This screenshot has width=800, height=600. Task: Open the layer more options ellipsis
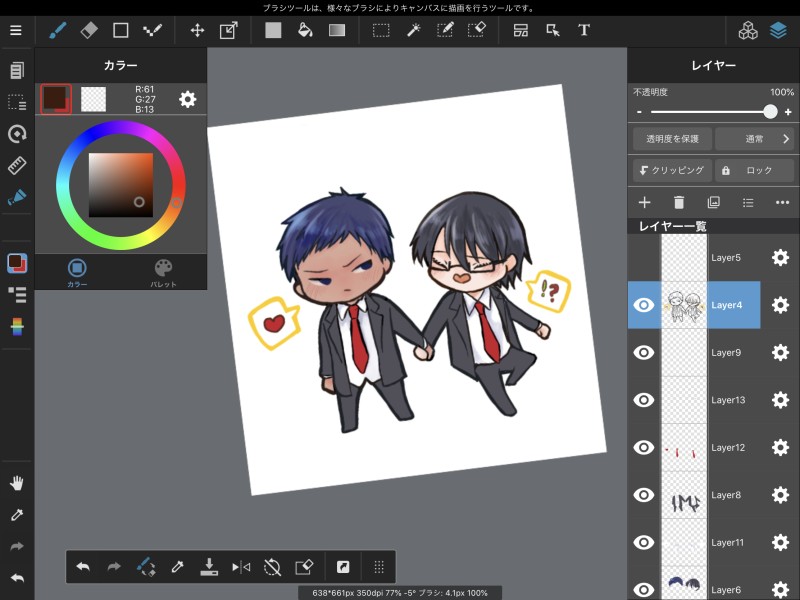tap(782, 203)
